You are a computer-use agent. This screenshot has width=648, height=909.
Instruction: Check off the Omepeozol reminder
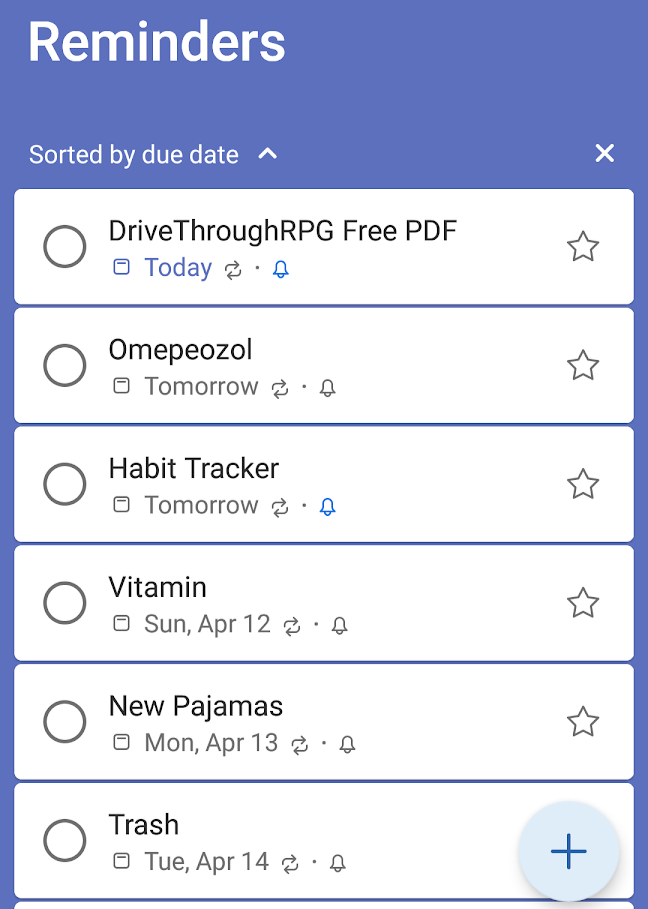65,366
